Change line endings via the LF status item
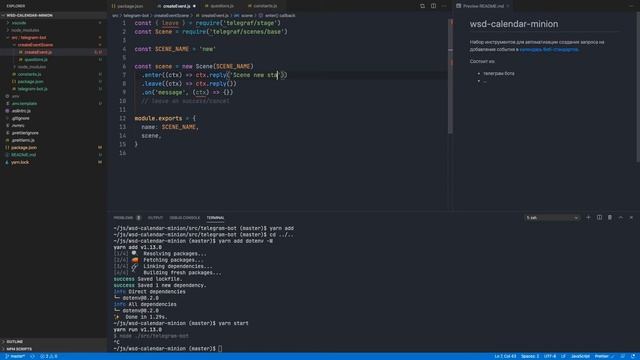 coord(564,356)
